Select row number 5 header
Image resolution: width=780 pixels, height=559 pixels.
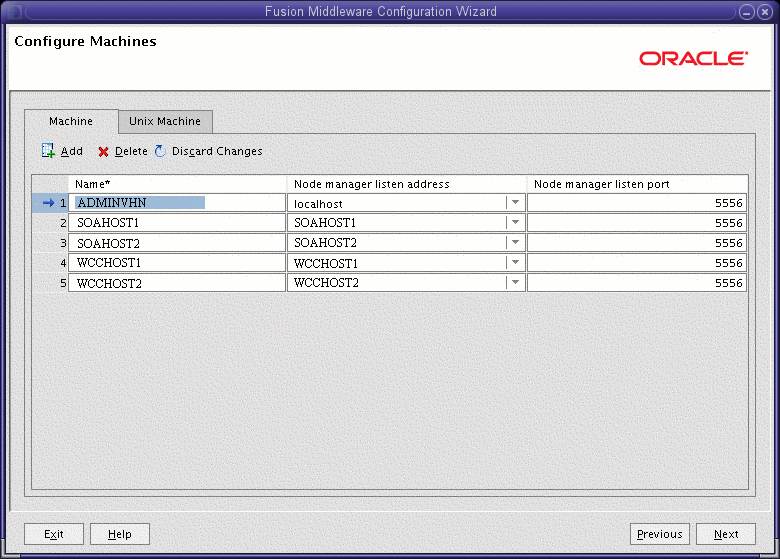coord(50,282)
